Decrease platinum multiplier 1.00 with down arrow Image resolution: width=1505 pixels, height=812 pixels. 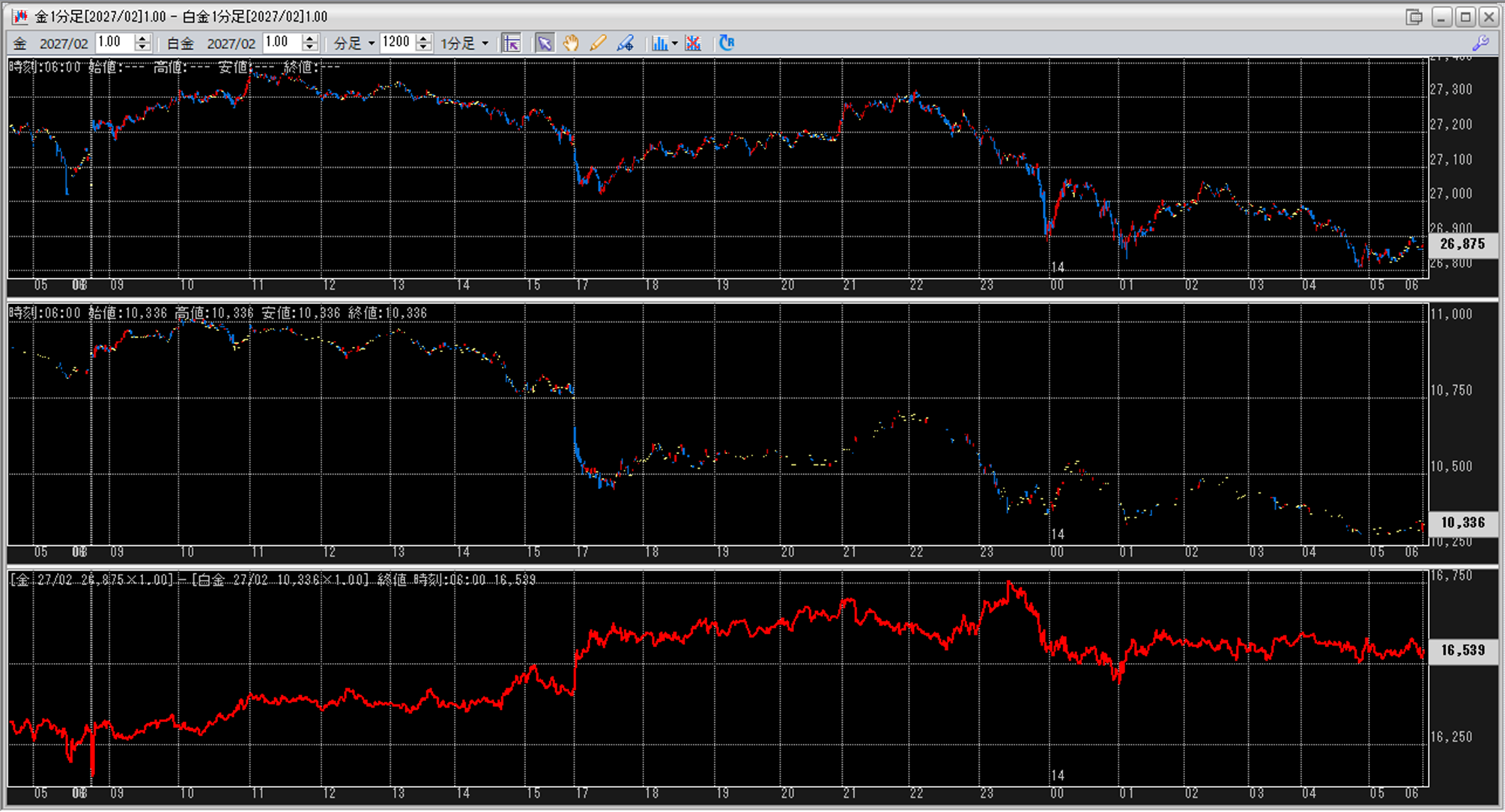click(x=310, y=48)
